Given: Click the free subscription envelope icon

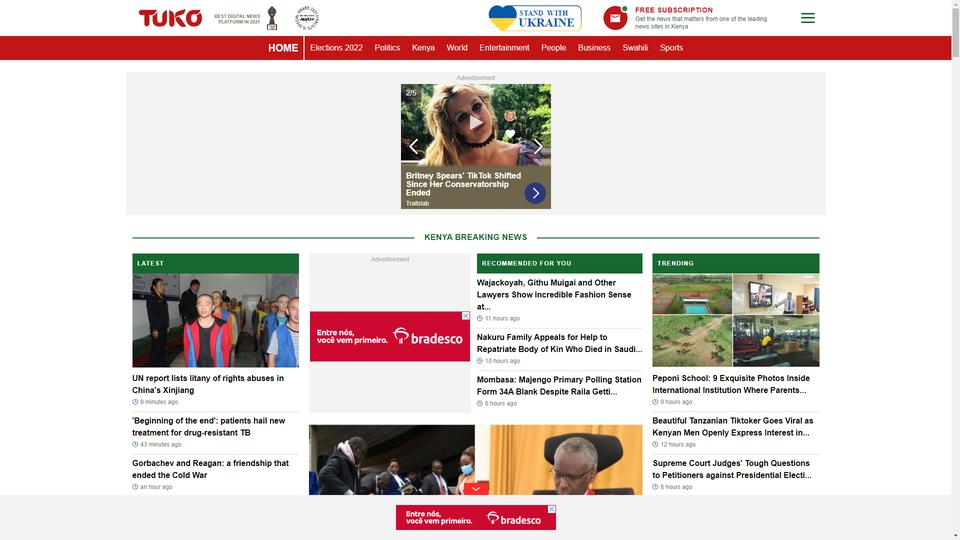Looking at the screenshot, I should [x=615, y=18].
